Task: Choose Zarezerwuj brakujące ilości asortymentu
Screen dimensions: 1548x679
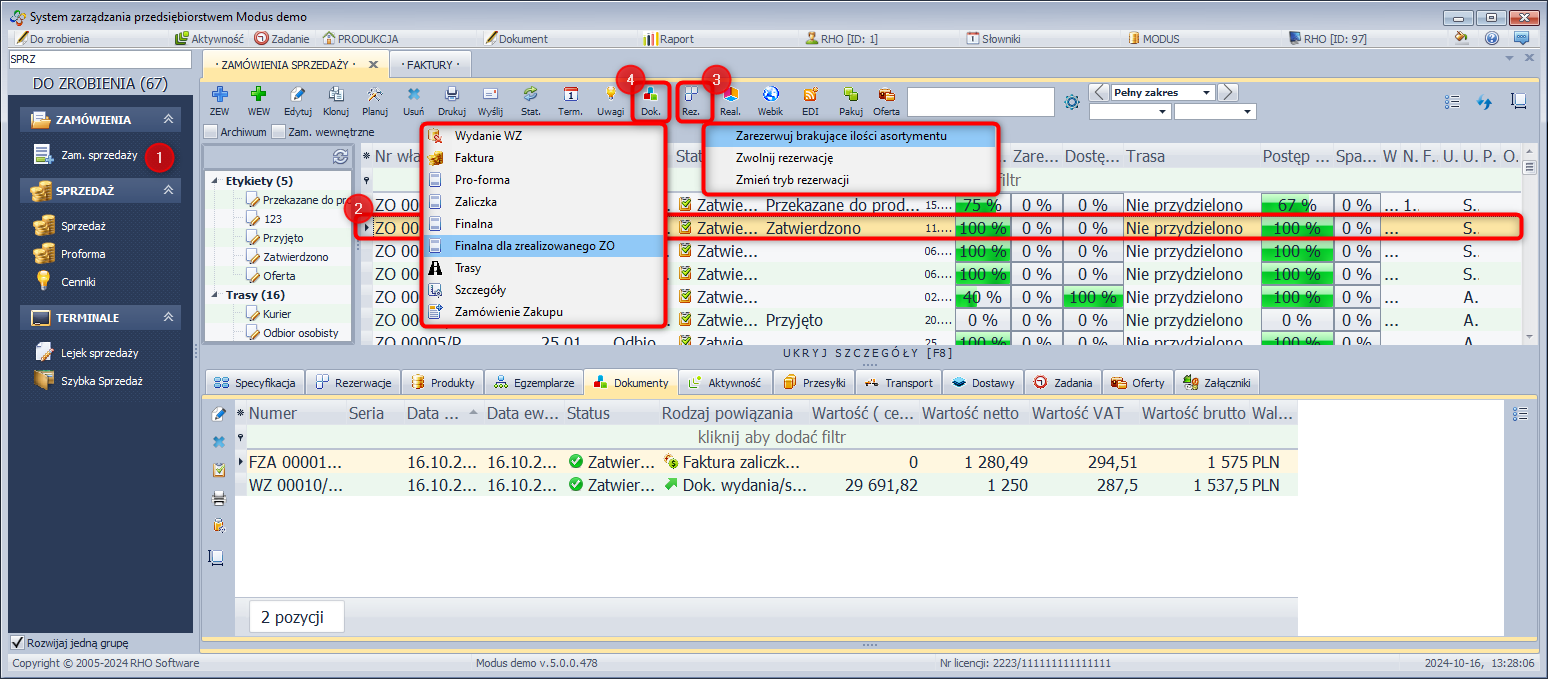Action: (840, 136)
